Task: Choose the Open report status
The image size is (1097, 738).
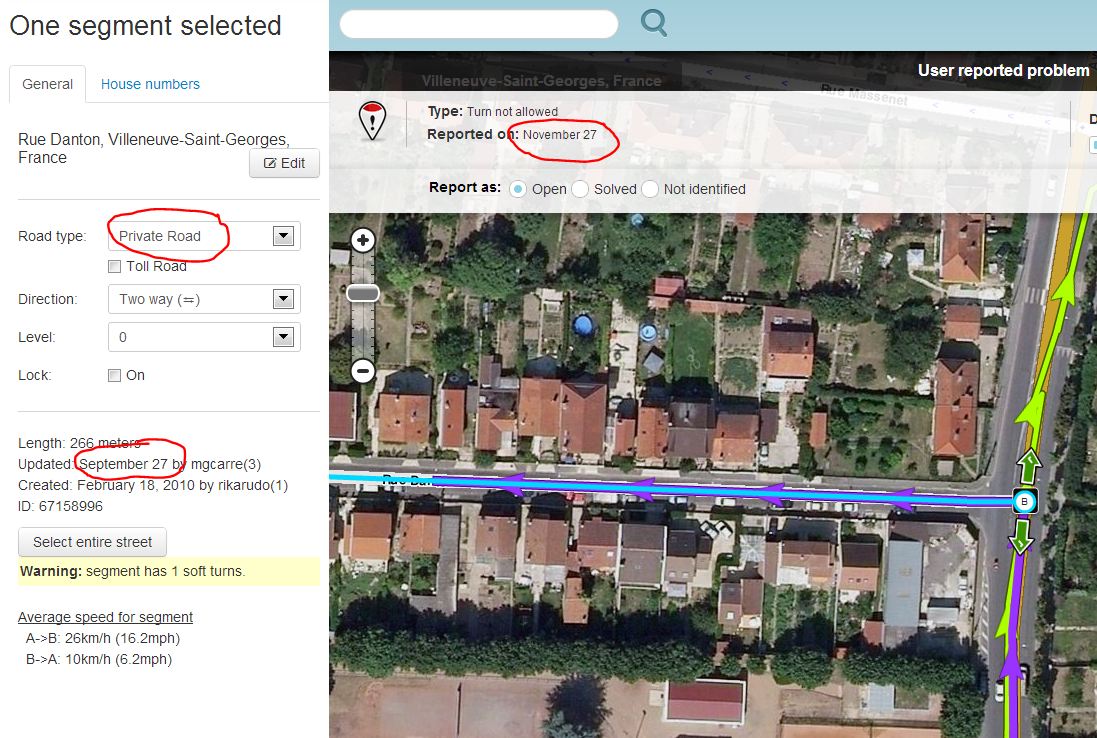Action: [518, 189]
